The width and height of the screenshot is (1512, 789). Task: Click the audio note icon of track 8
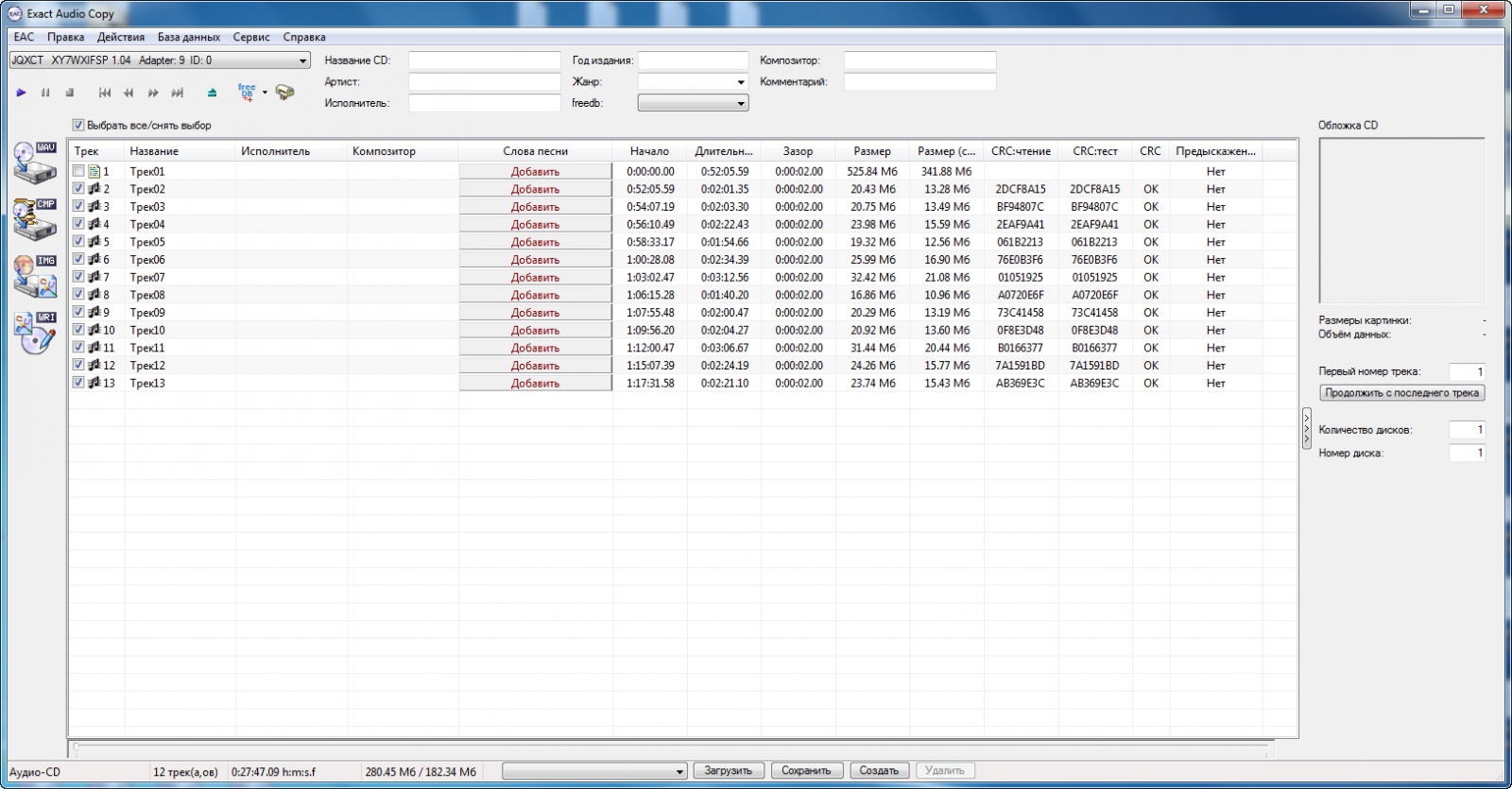tap(94, 295)
